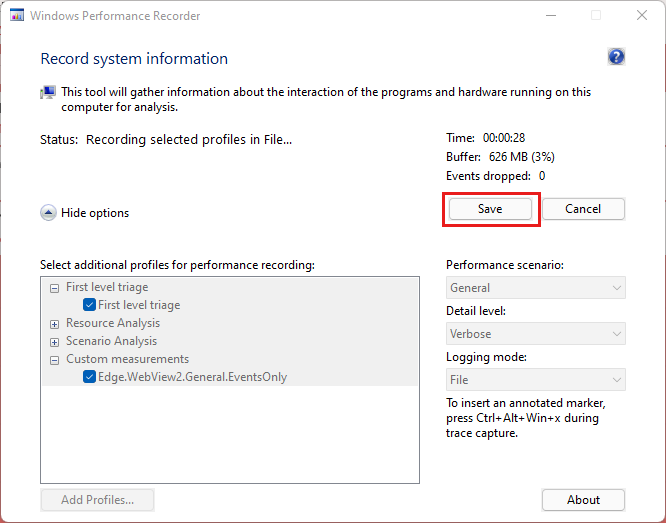Click the Buffer value 626 MB (3%)
This screenshot has height=523, width=666.
tap(522, 157)
